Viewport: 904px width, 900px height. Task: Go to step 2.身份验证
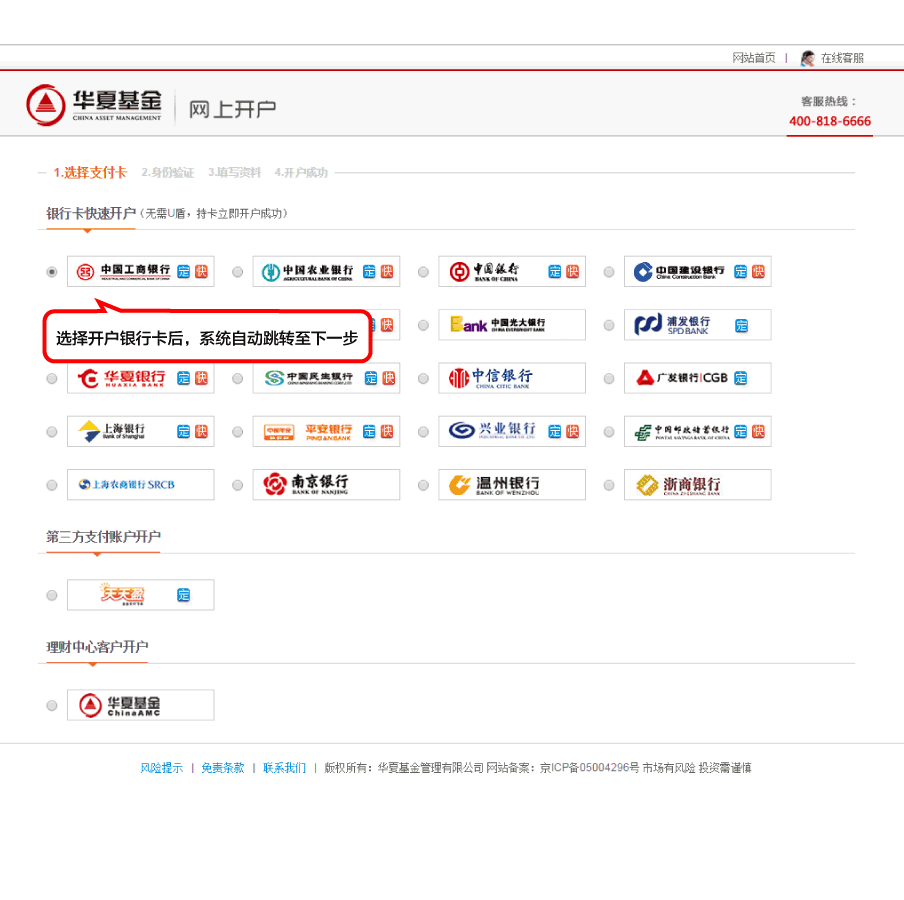pyautogui.click(x=168, y=172)
